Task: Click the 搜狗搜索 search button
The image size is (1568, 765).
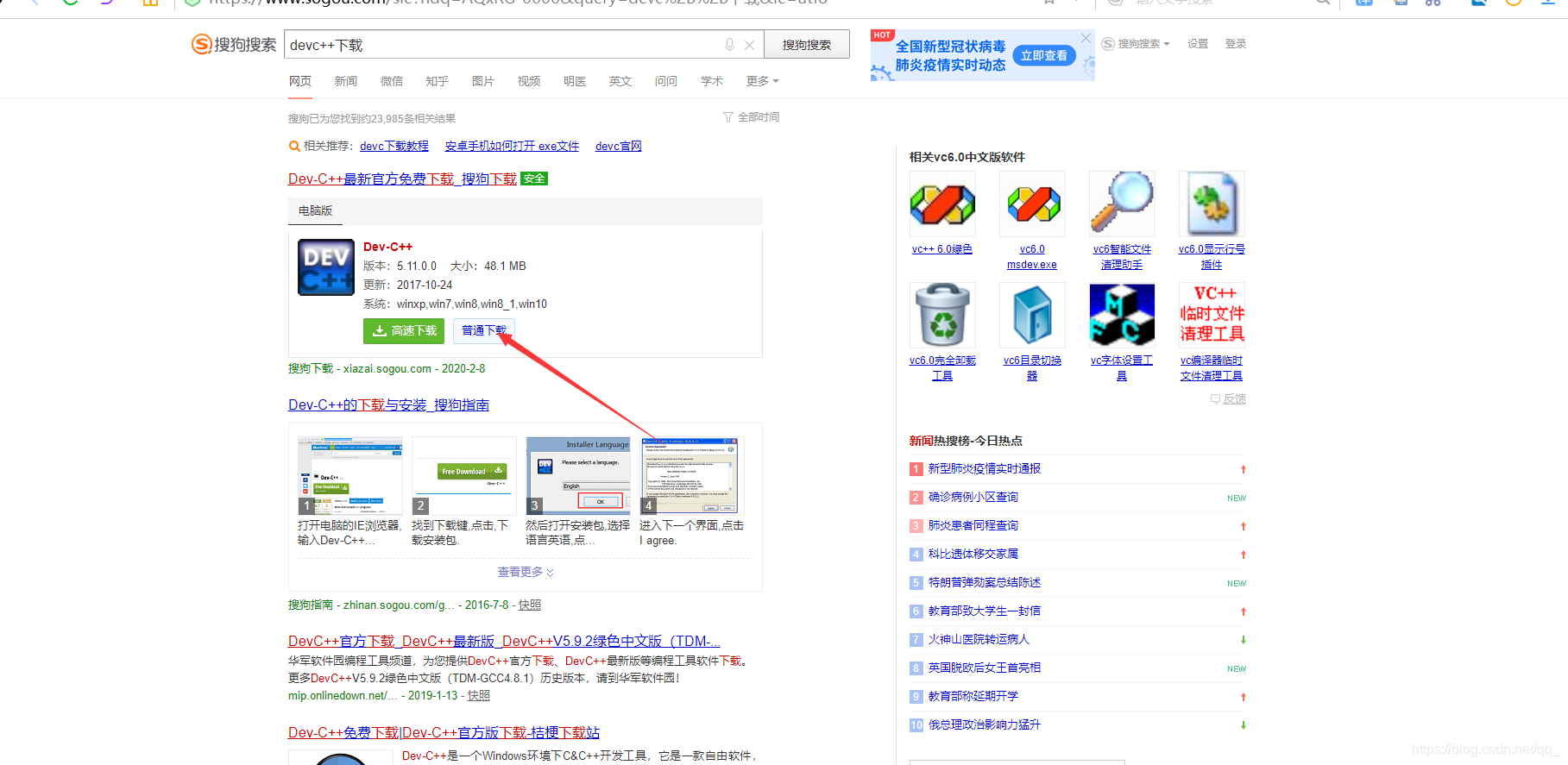Action: (807, 45)
